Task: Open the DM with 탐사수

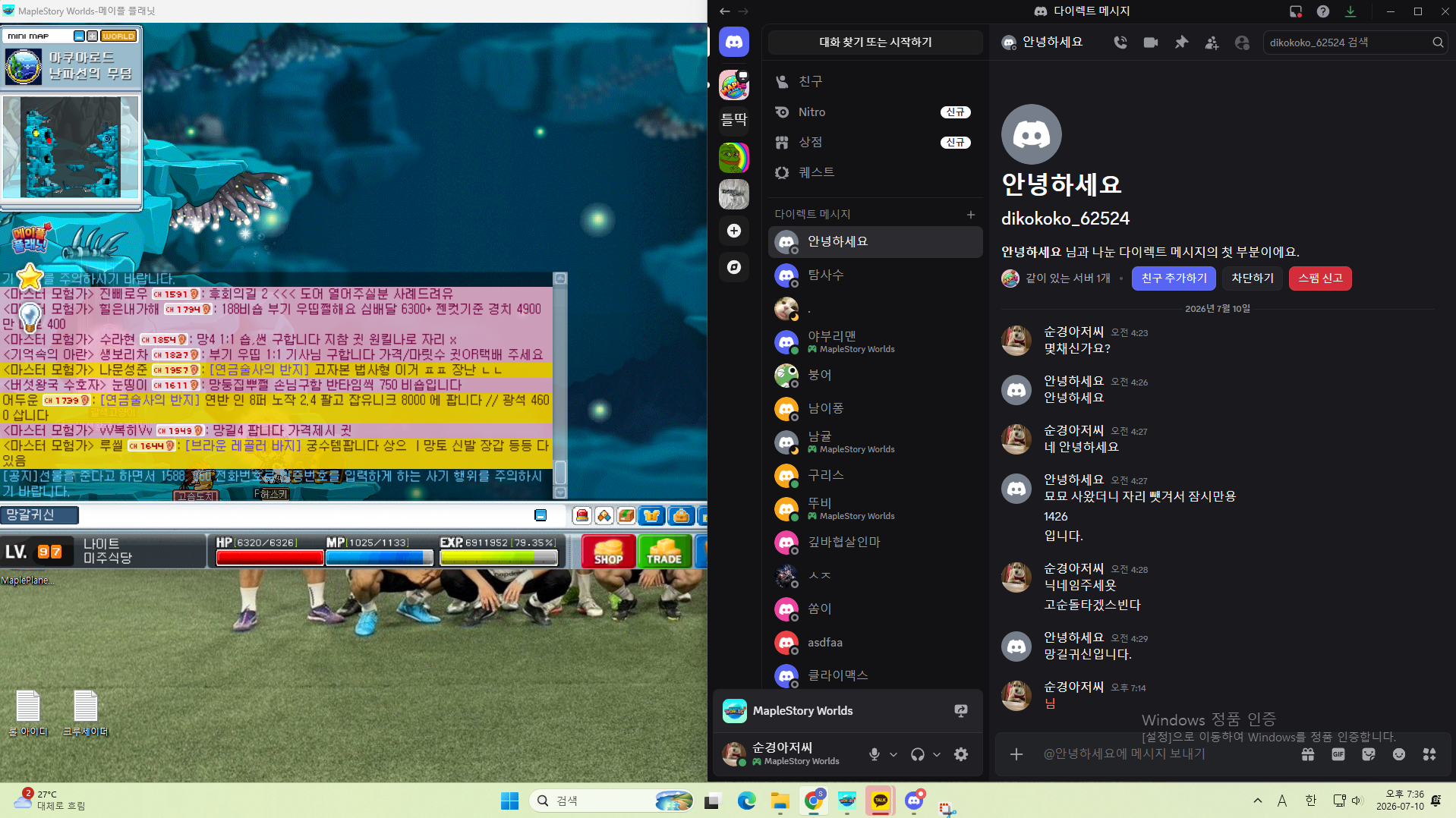Action: (875, 275)
